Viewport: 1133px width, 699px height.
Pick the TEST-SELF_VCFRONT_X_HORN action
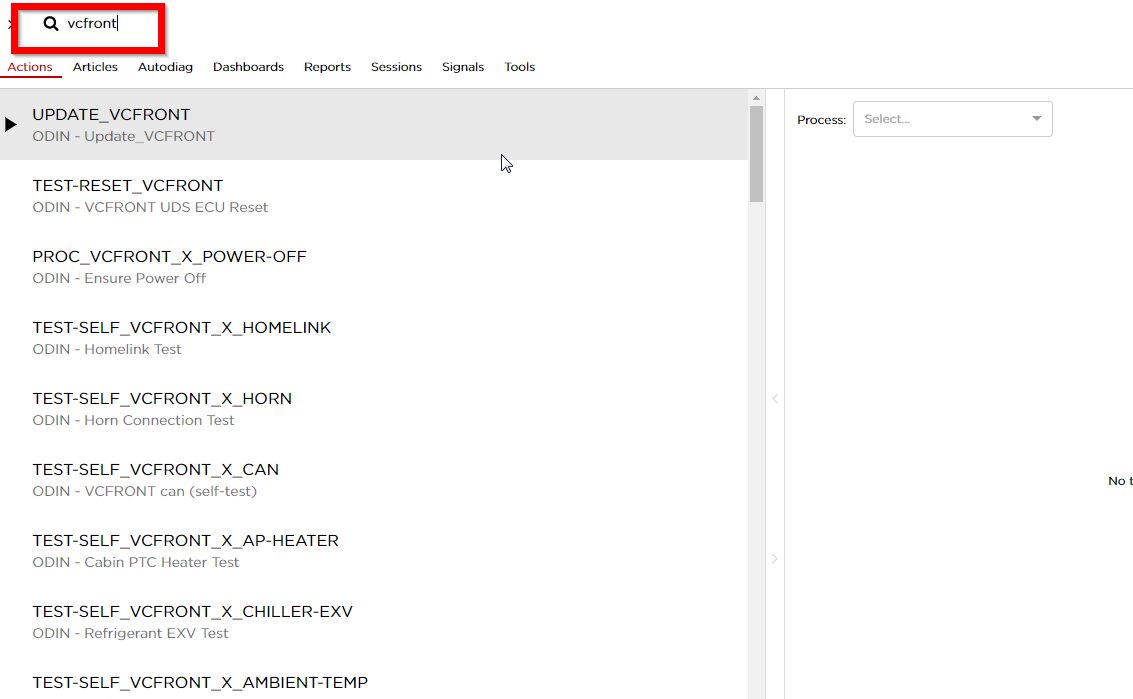tap(374, 408)
